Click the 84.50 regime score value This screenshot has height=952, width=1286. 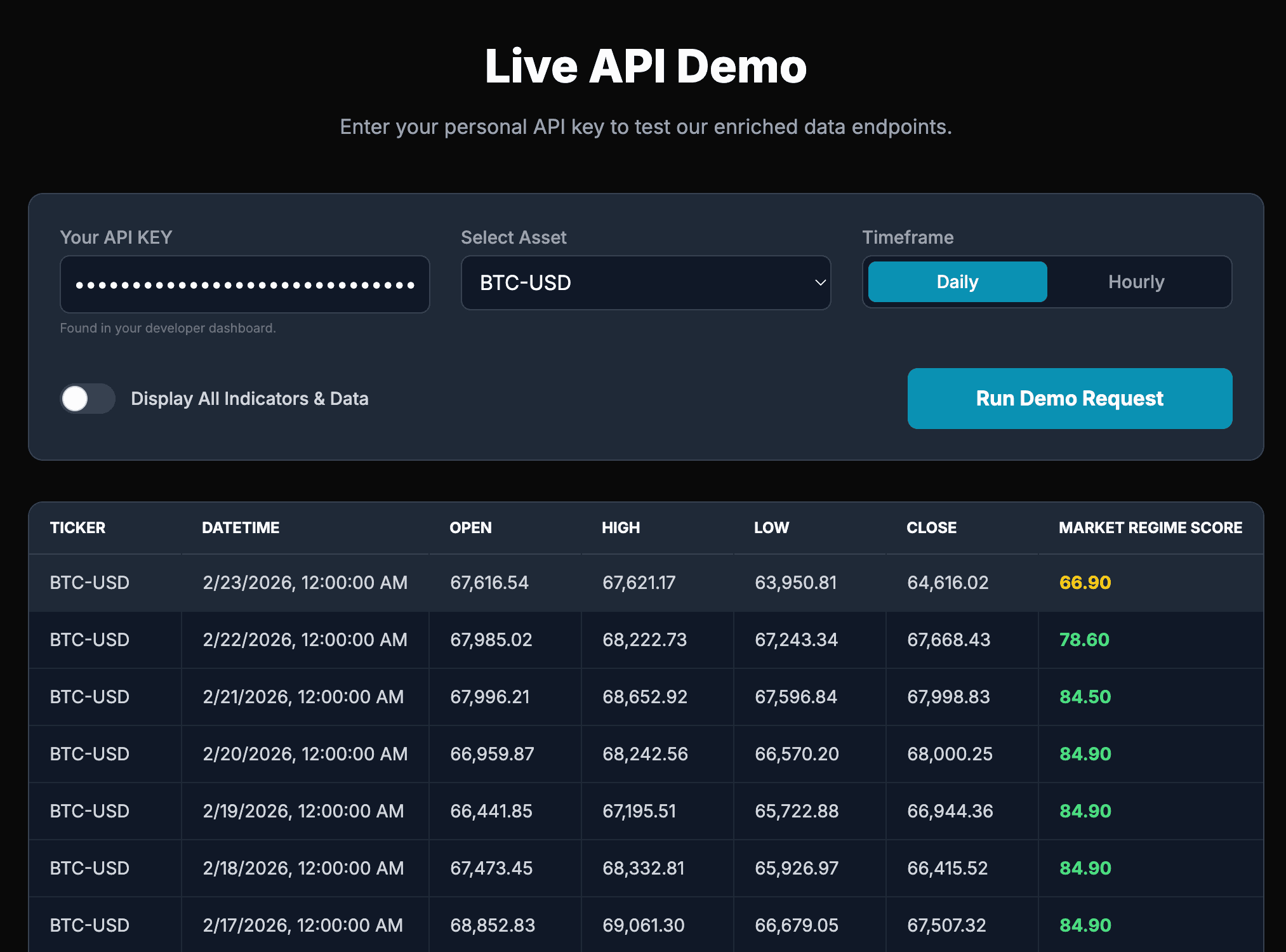[1085, 697]
